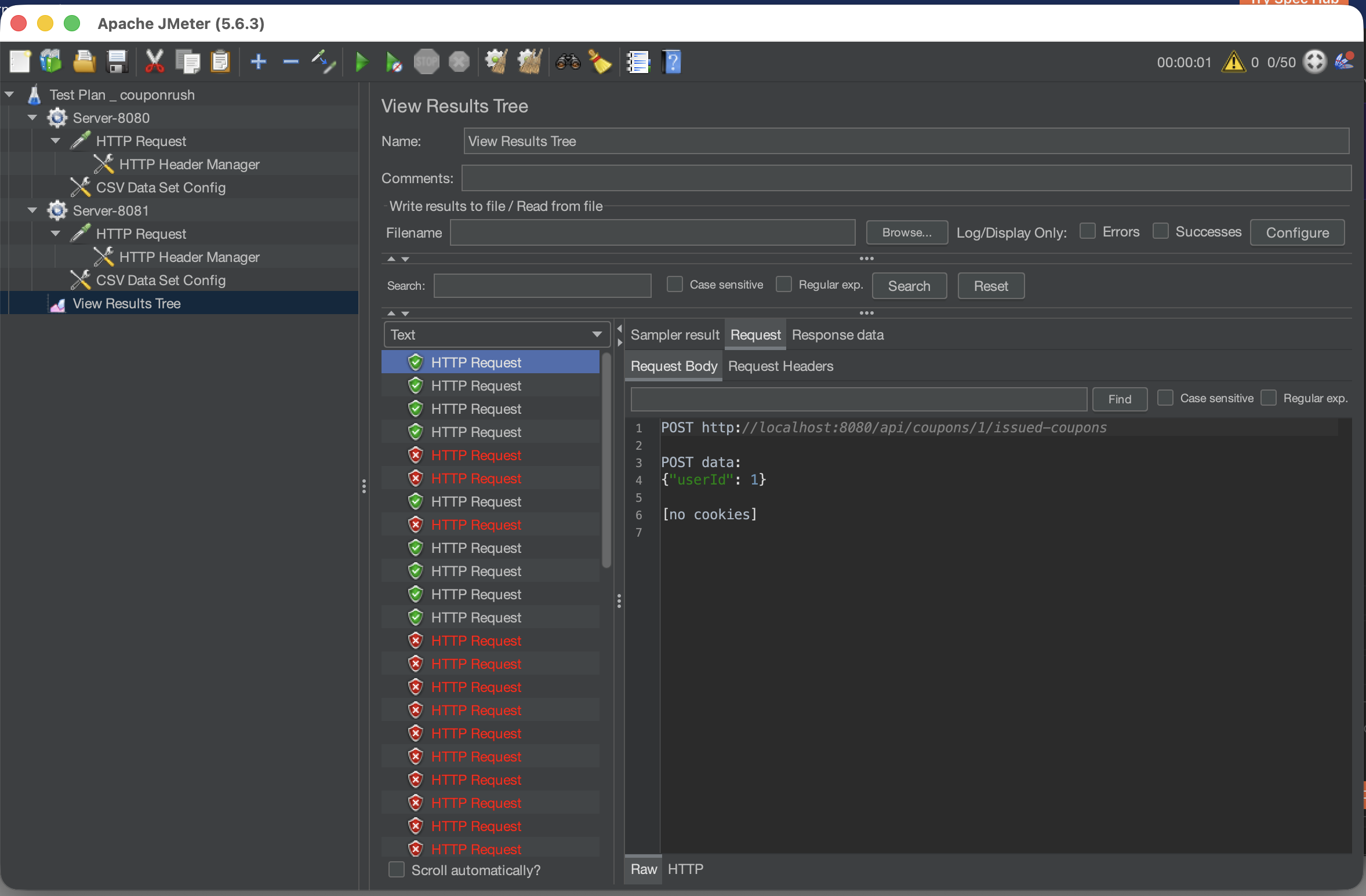Click the blue minus Collapse All icon
This screenshot has width=1366, height=896.
(x=291, y=61)
